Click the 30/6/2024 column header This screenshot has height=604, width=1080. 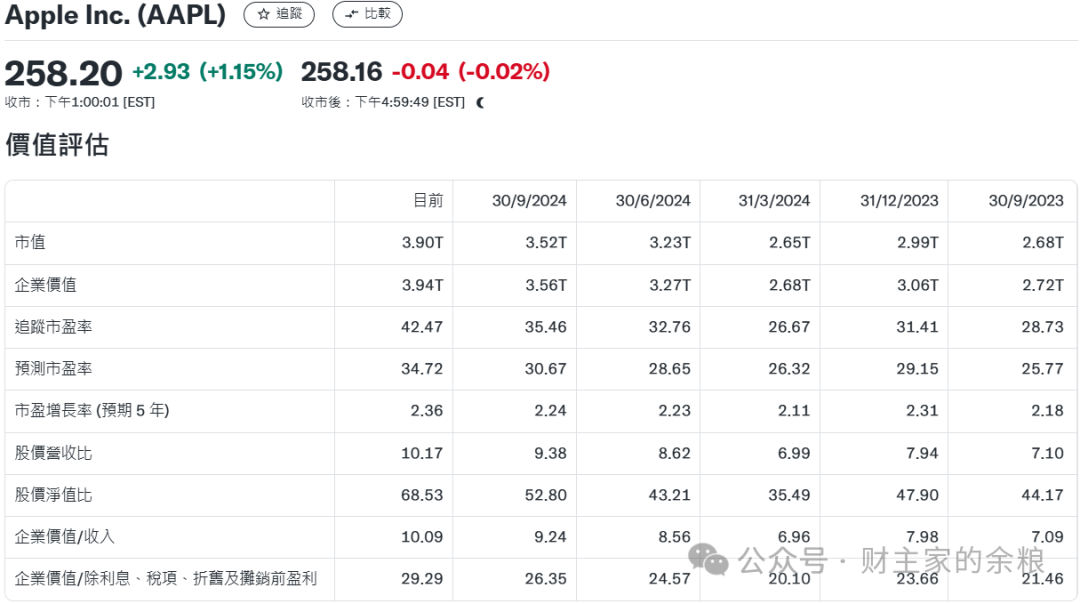tap(653, 200)
